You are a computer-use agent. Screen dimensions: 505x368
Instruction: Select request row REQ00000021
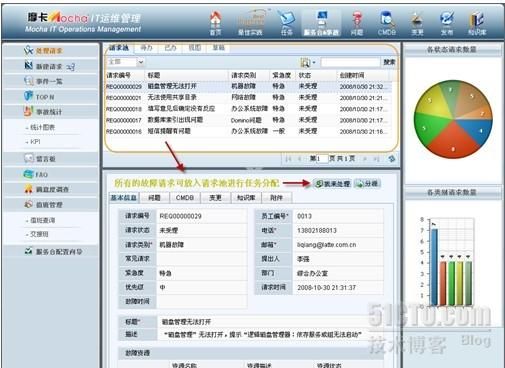249,98
